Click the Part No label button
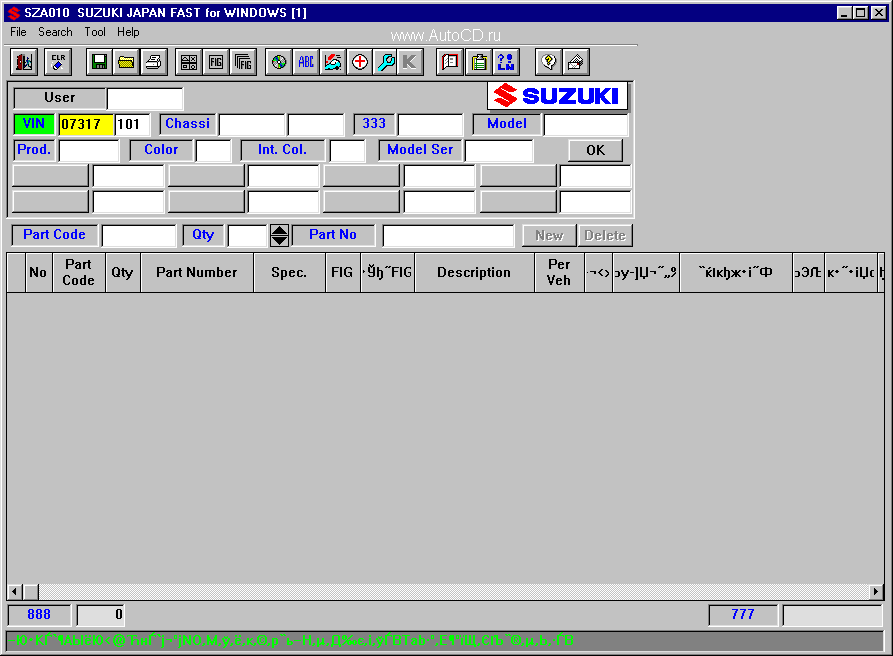 [333, 235]
